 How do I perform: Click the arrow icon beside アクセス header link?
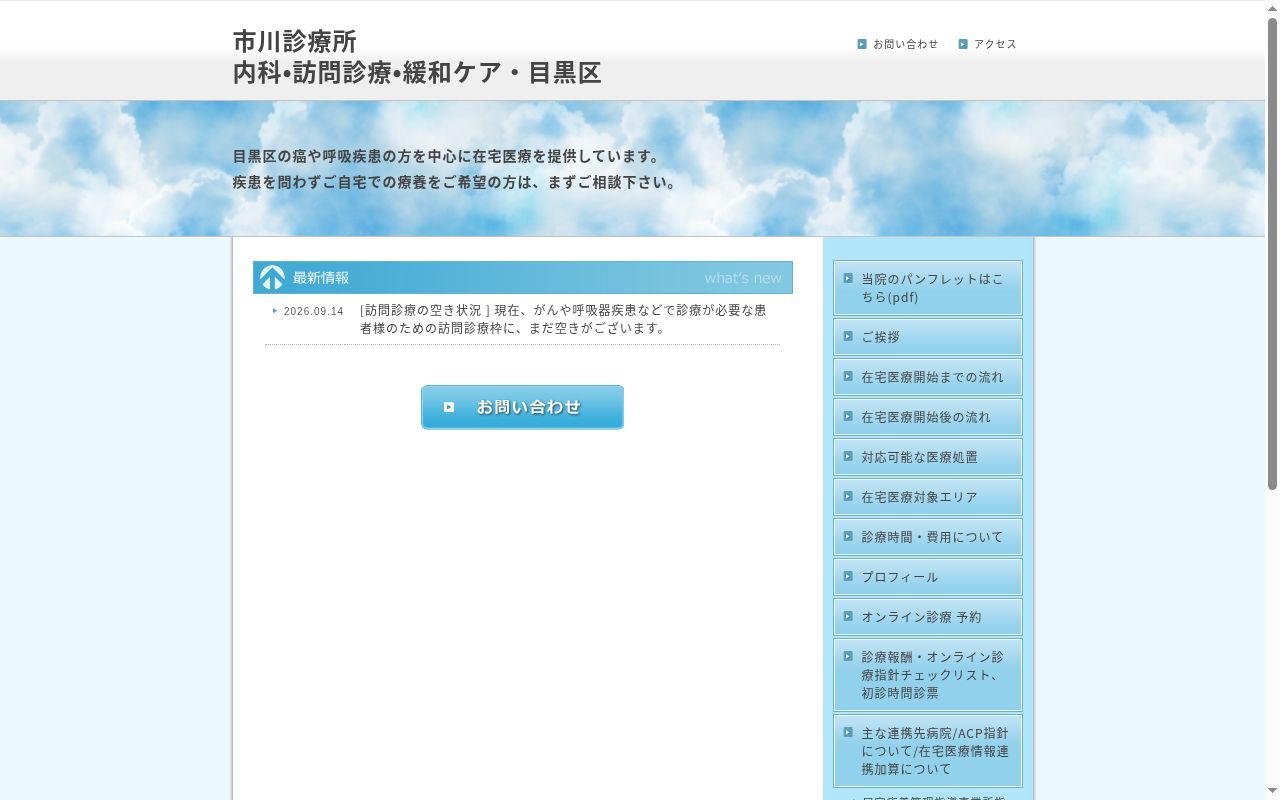963,44
